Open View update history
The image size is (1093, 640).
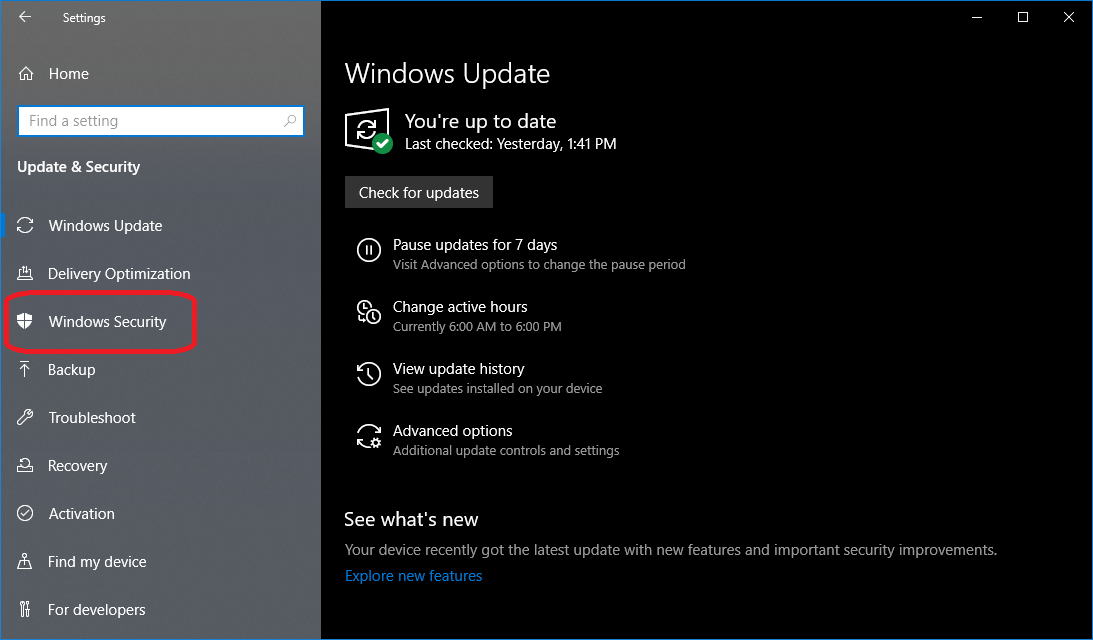coord(459,369)
